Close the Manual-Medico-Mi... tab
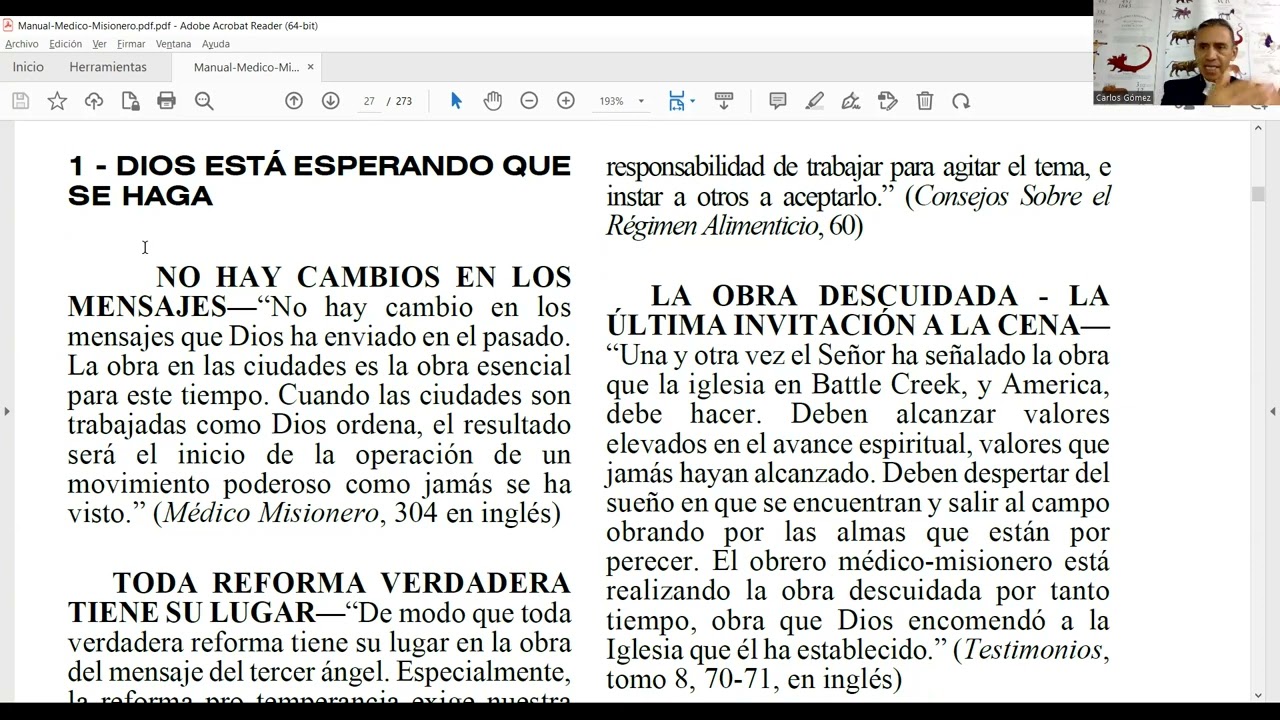Viewport: 1280px width, 720px height. click(310, 67)
